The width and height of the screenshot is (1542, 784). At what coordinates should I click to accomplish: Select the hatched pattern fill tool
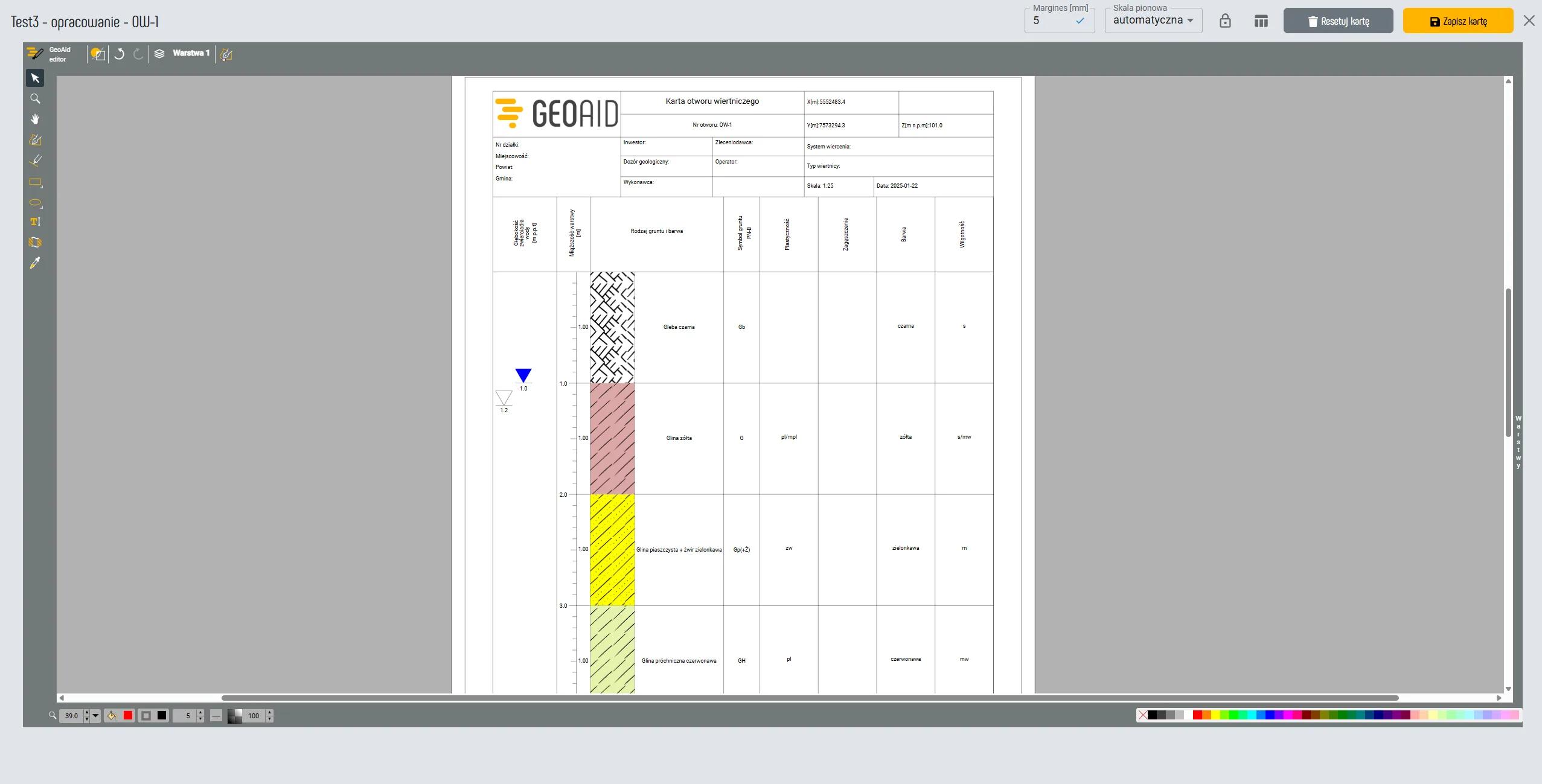tap(35, 242)
